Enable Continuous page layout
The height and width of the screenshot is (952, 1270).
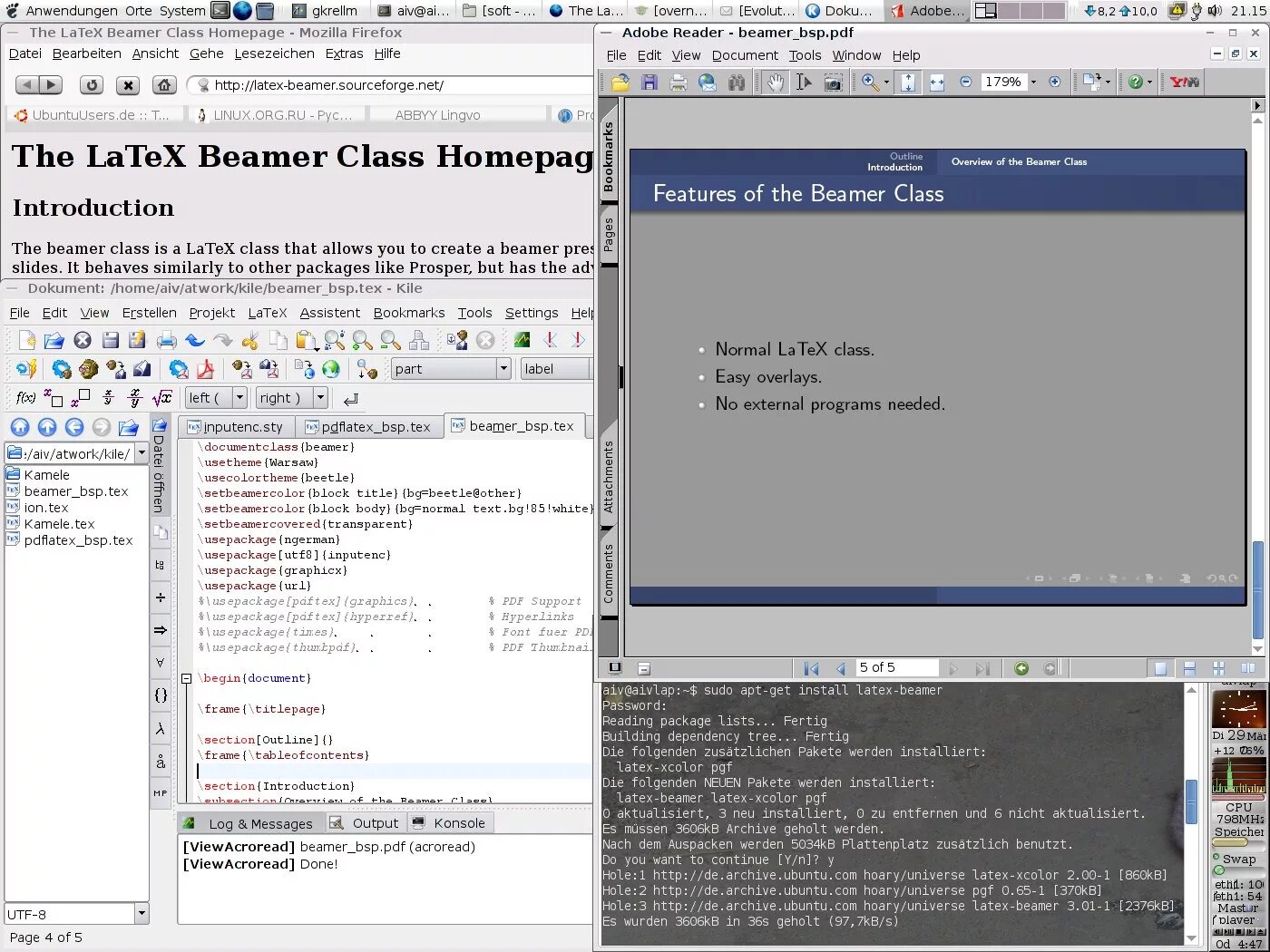(x=1189, y=669)
